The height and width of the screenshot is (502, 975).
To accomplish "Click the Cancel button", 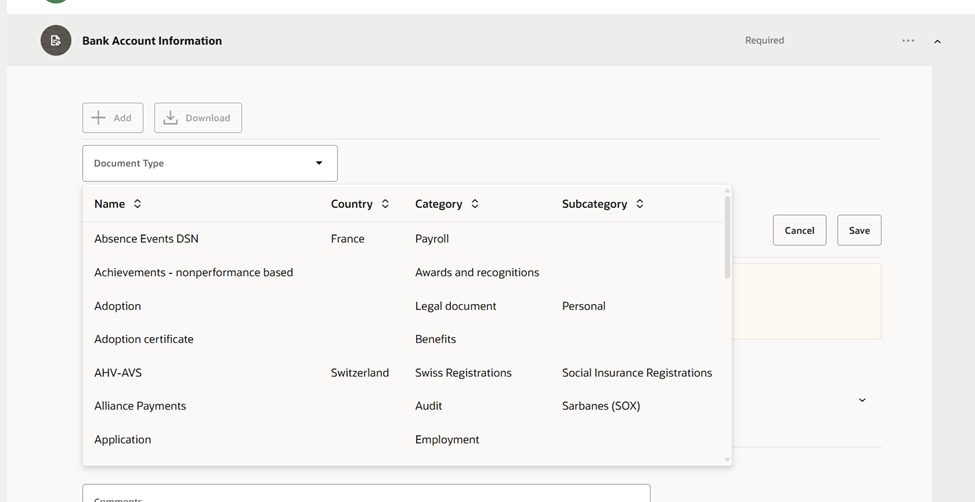I will point(800,230).
